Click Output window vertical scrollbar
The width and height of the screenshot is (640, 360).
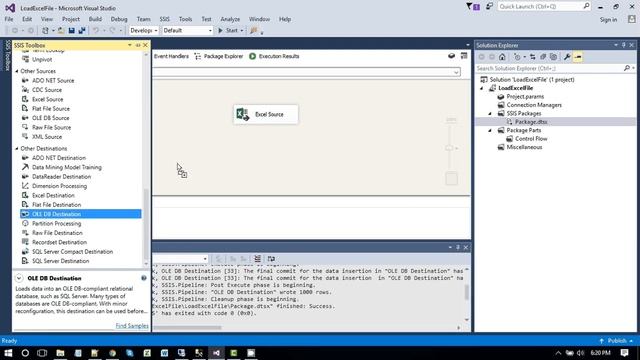[467, 292]
